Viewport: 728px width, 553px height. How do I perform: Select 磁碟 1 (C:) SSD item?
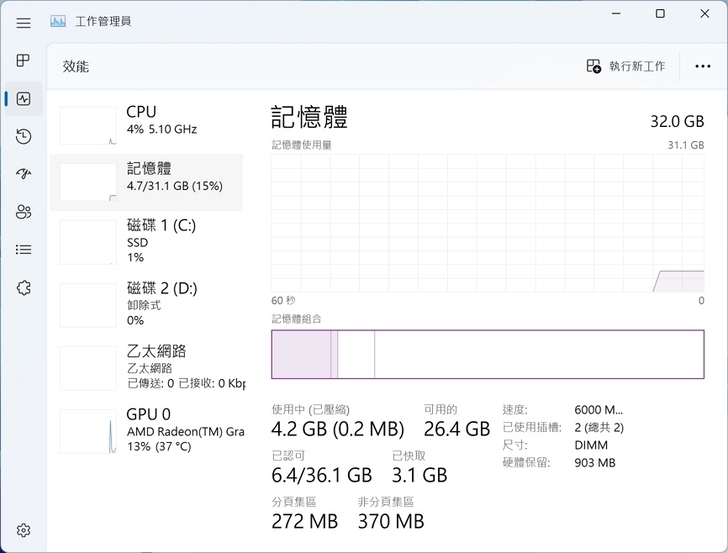click(x=146, y=241)
